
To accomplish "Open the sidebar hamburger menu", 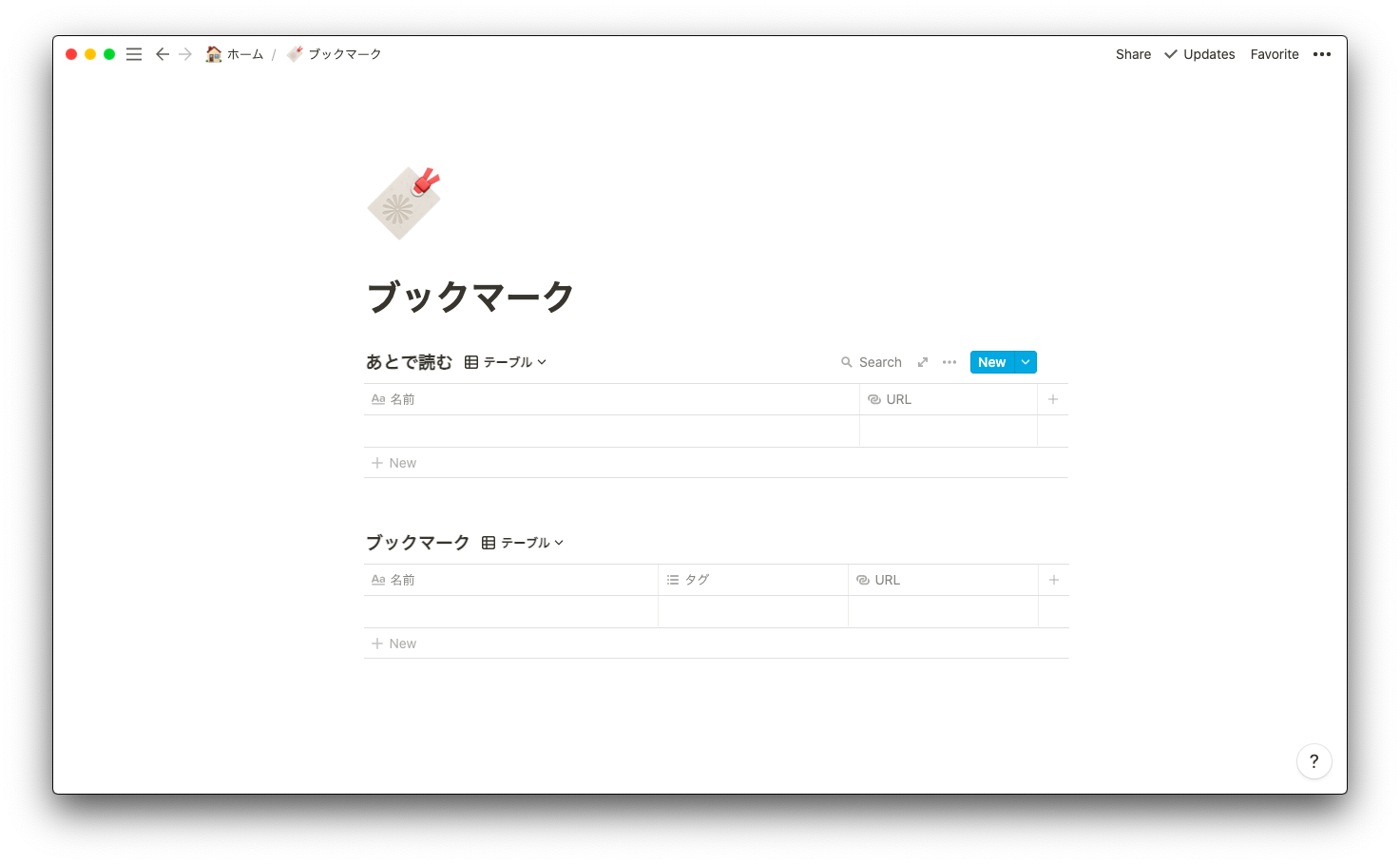I will pyautogui.click(x=134, y=54).
